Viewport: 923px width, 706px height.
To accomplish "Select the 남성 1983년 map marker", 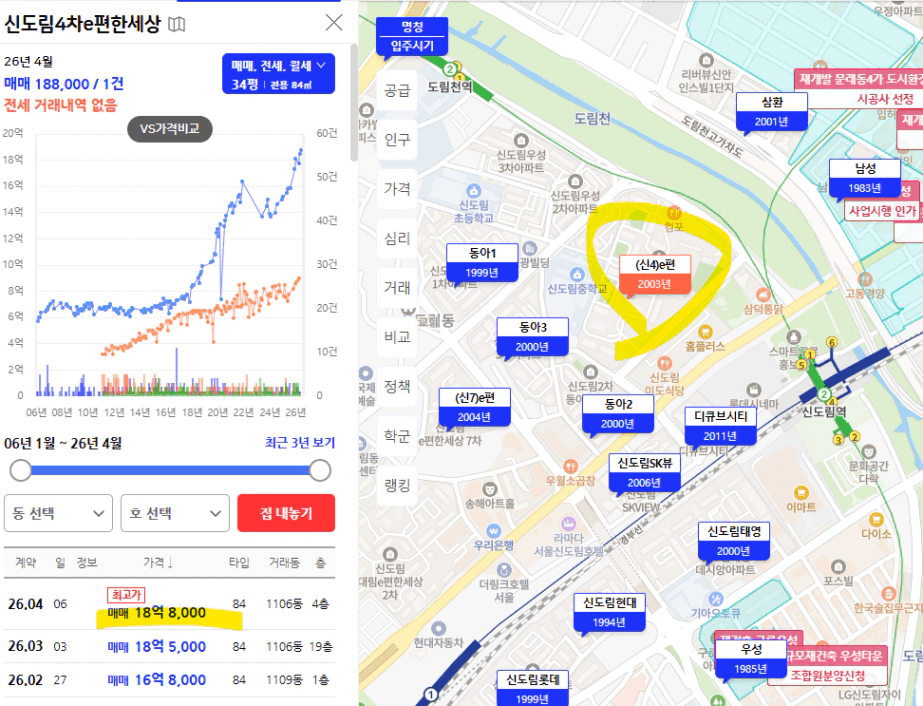I will click(865, 178).
